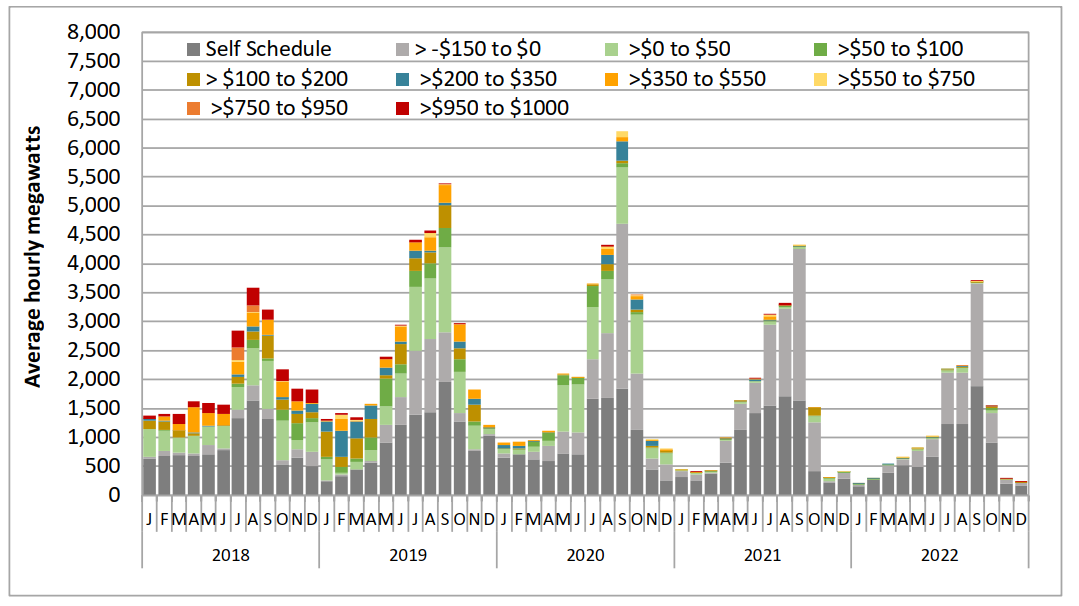1079x606 pixels.
Task: Click the '>$200 to $350' teal swatch
Action: click(x=403, y=77)
